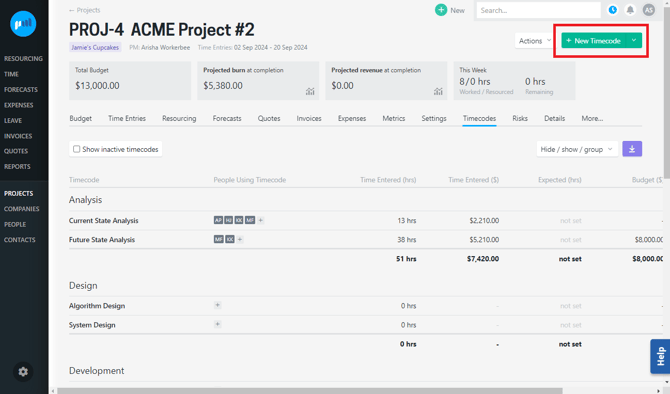
Task: Open the Projected revenue chart icon
Action: (x=438, y=91)
